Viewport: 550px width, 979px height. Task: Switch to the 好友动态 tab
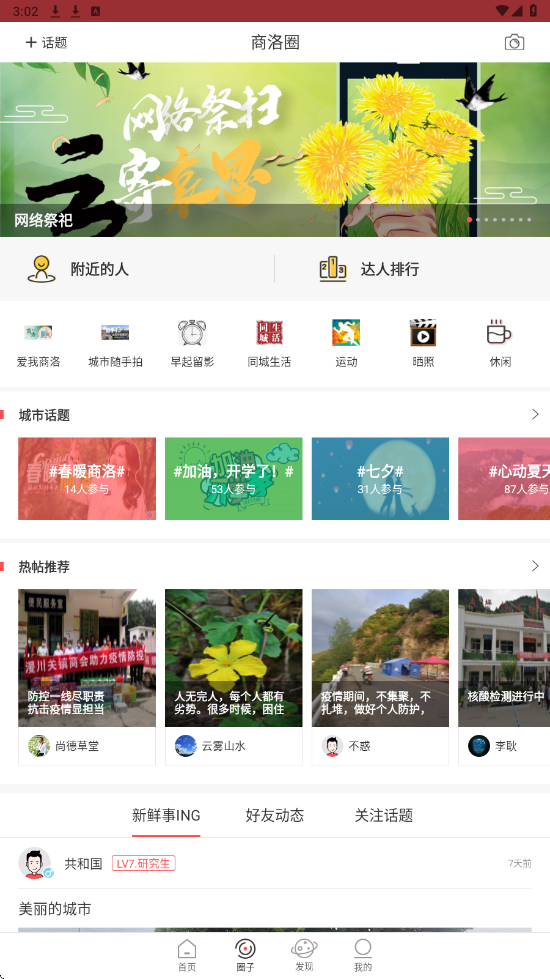pos(275,815)
